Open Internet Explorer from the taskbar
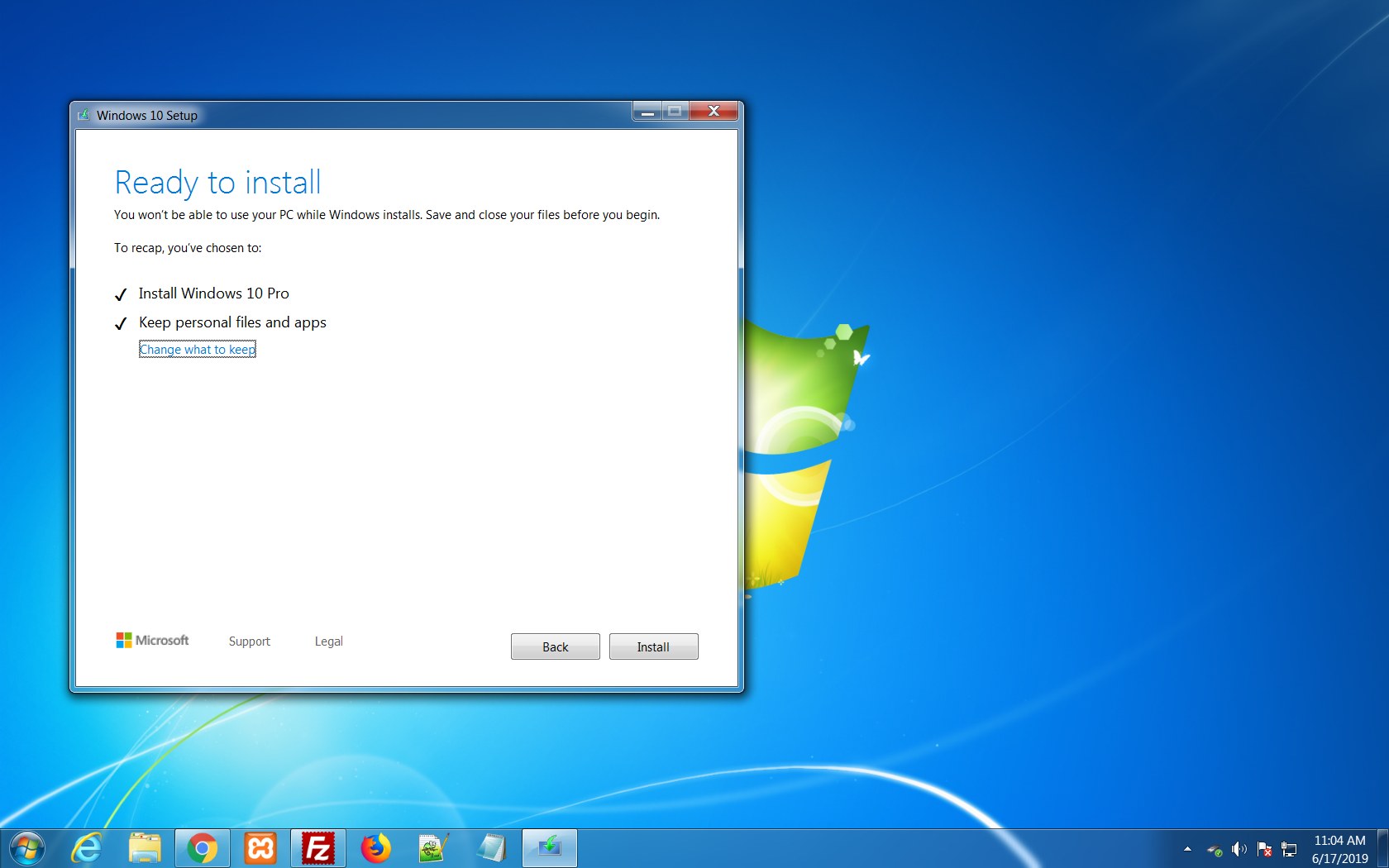 tap(86, 847)
